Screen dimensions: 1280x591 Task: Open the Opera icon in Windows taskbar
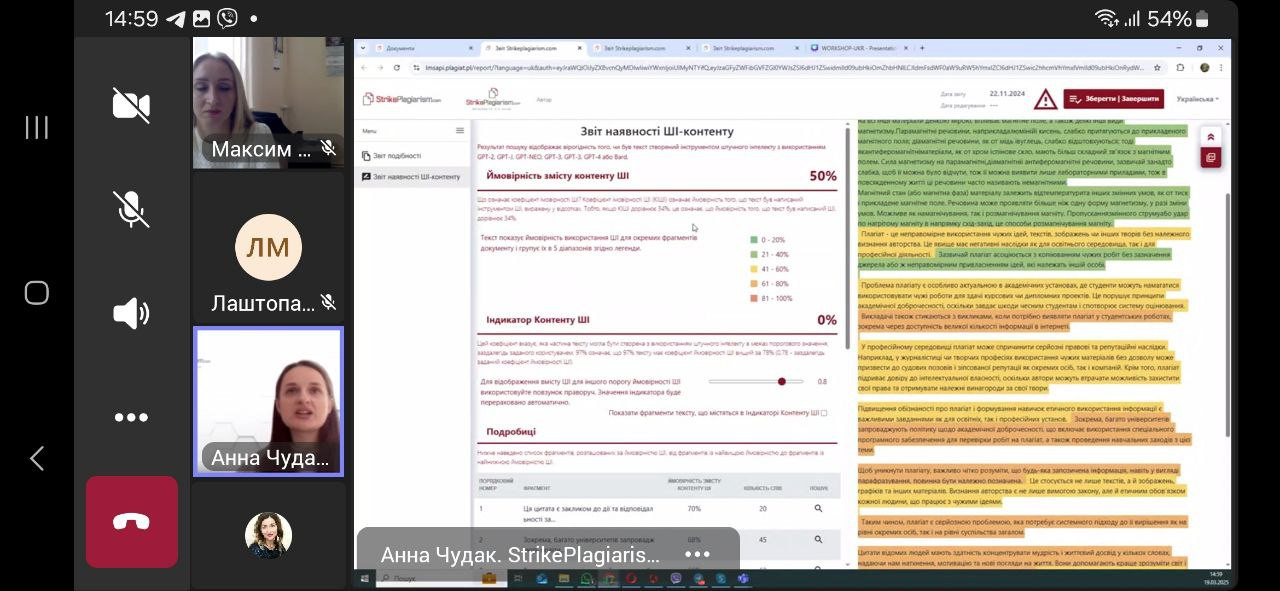point(631,578)
